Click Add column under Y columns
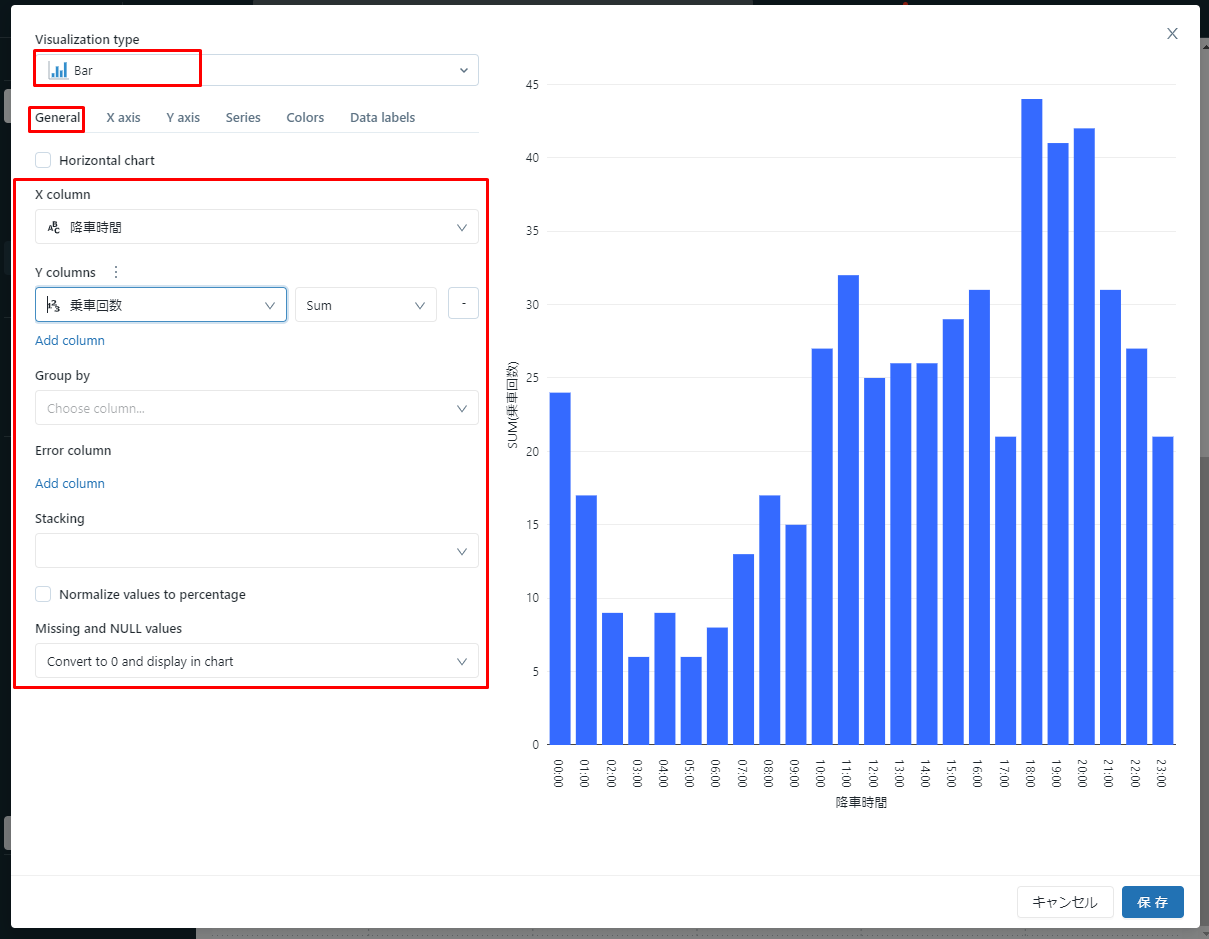 [x=70, y=340]
